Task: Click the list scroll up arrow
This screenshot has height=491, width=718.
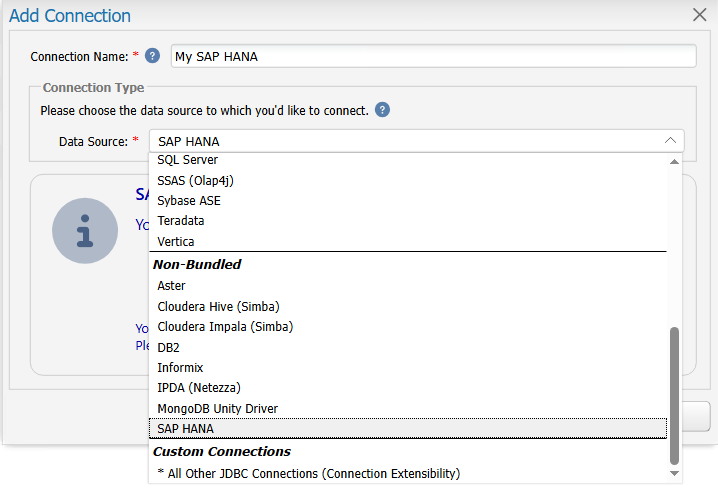Action: pos(674,162)
